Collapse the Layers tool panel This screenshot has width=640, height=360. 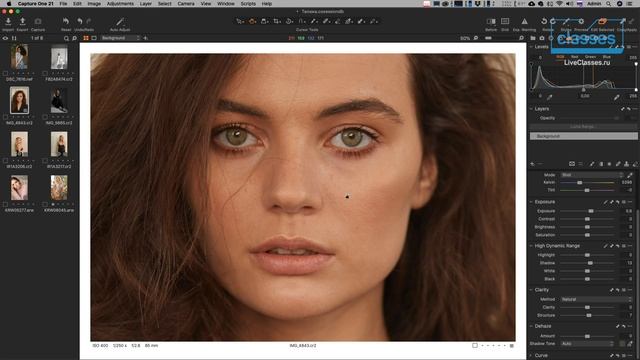[531, 109]
